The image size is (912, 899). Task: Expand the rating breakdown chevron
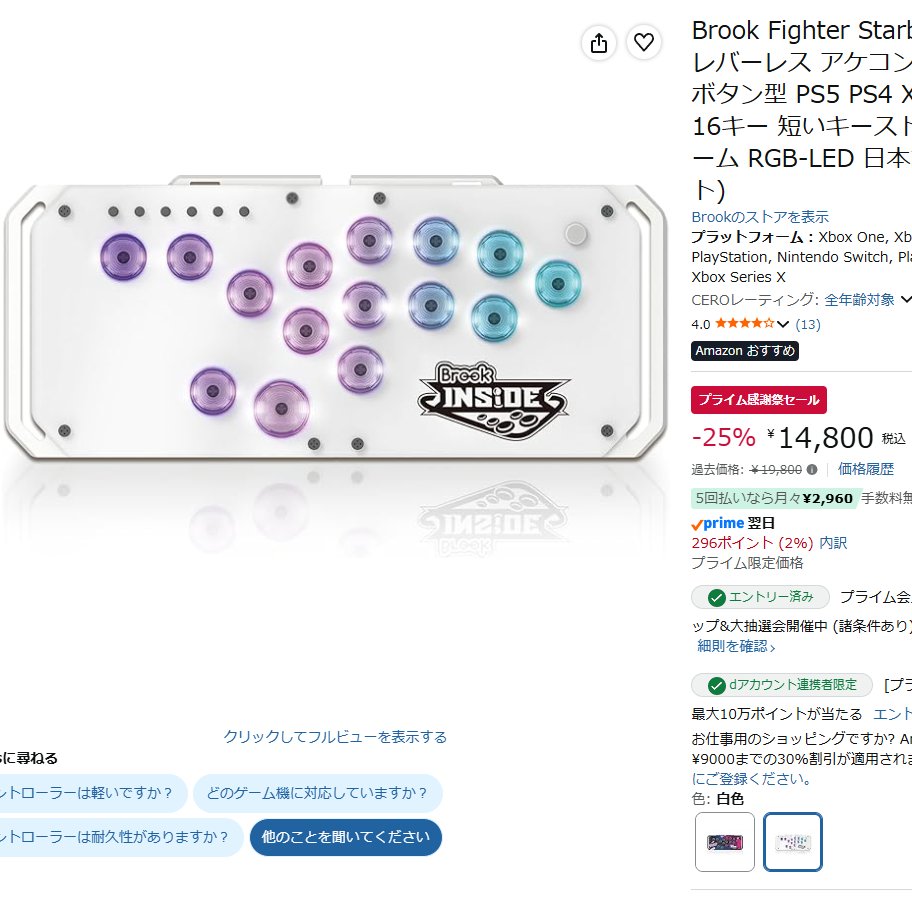point(783,324)
